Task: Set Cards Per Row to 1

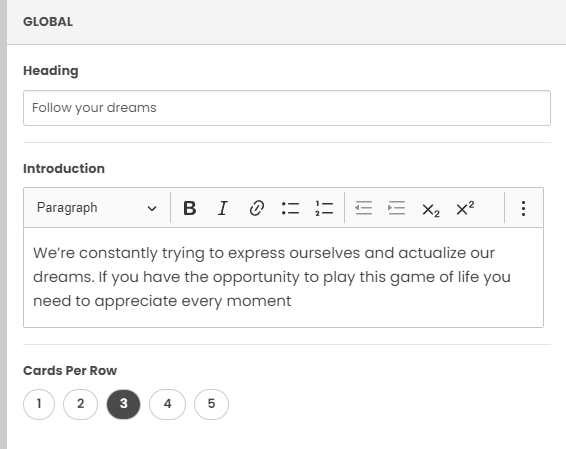Action: tap(39, 404)
